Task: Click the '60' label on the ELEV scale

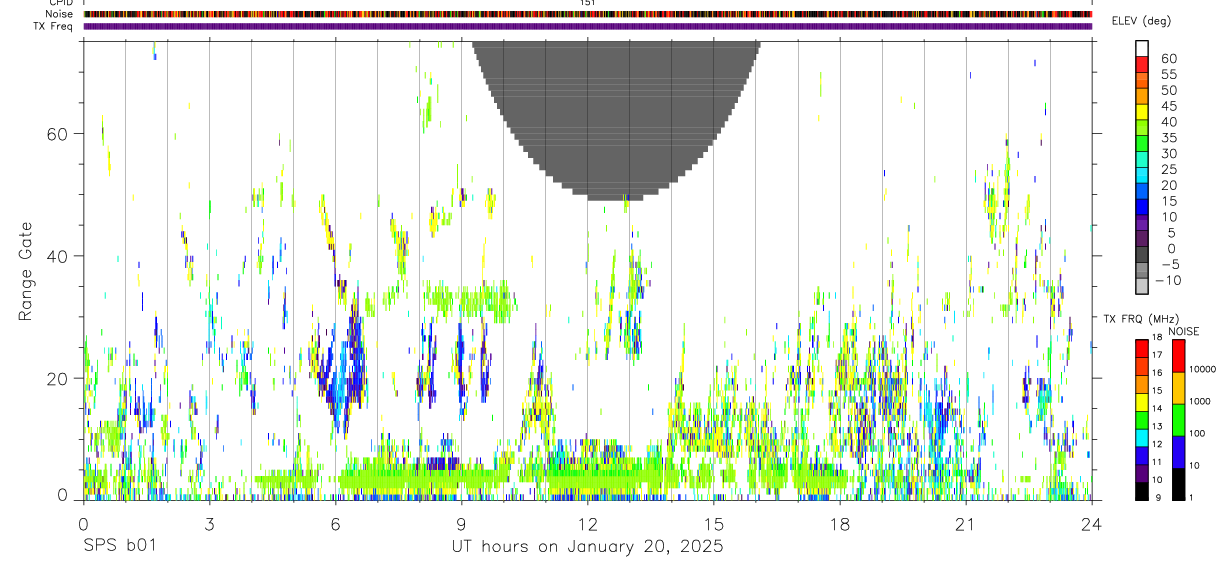Action: point(1168,59)
